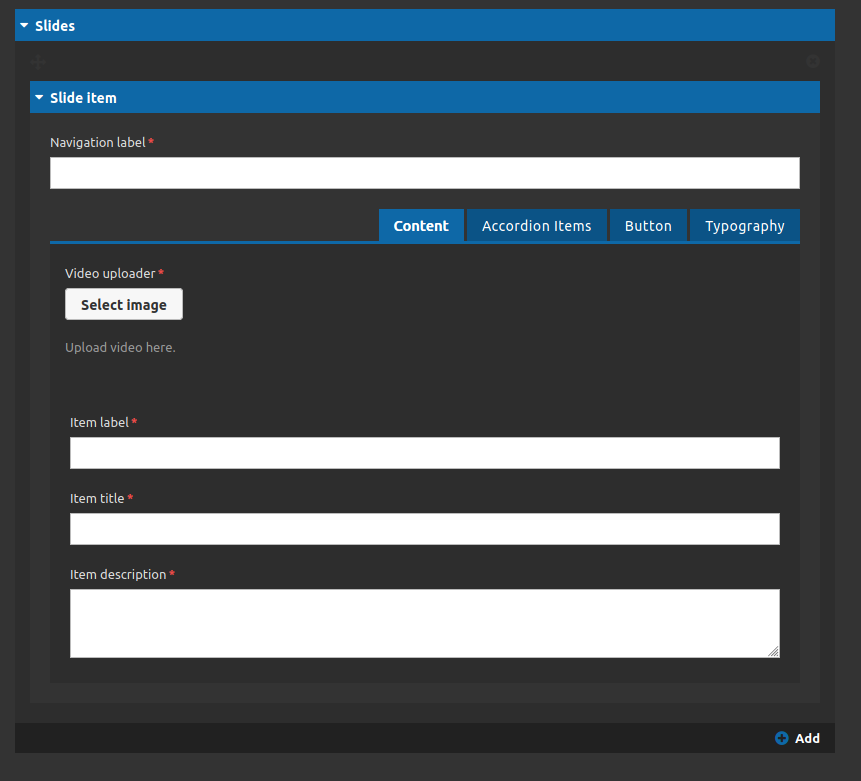
Task: Click the Add text link
Action: tap(807, 738)
